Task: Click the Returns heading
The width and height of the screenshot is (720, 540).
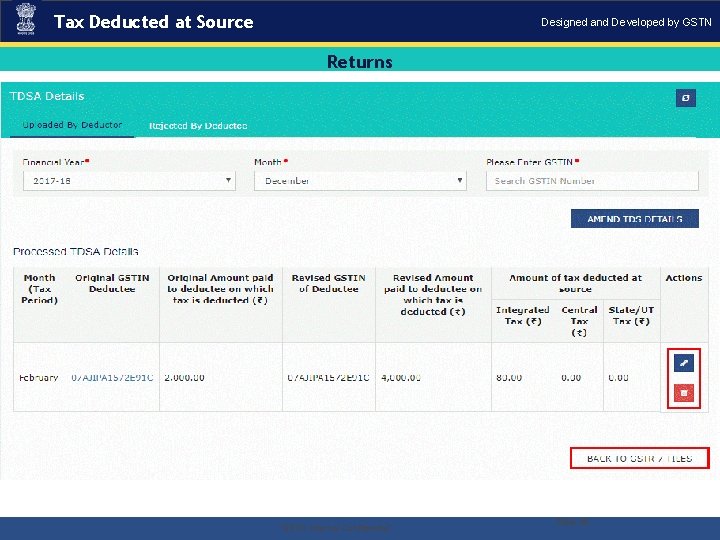Action: coord(360,62)
